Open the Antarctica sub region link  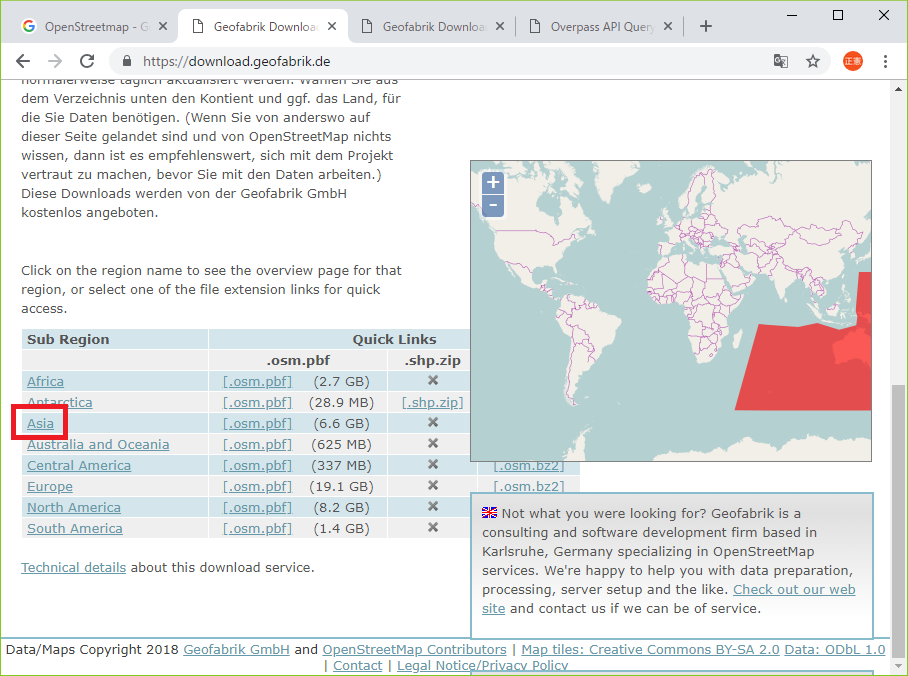click(x=60, y=402)
